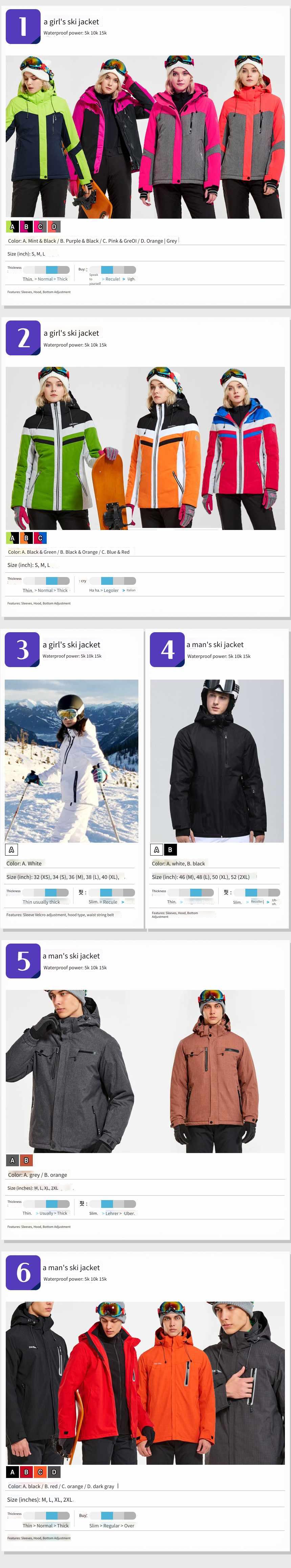Image resolution: width=291 pixels, height=1568 pixels.
Task: Click the purple number 1 badge
Action: pyautogui.click(x=23, y=26)
